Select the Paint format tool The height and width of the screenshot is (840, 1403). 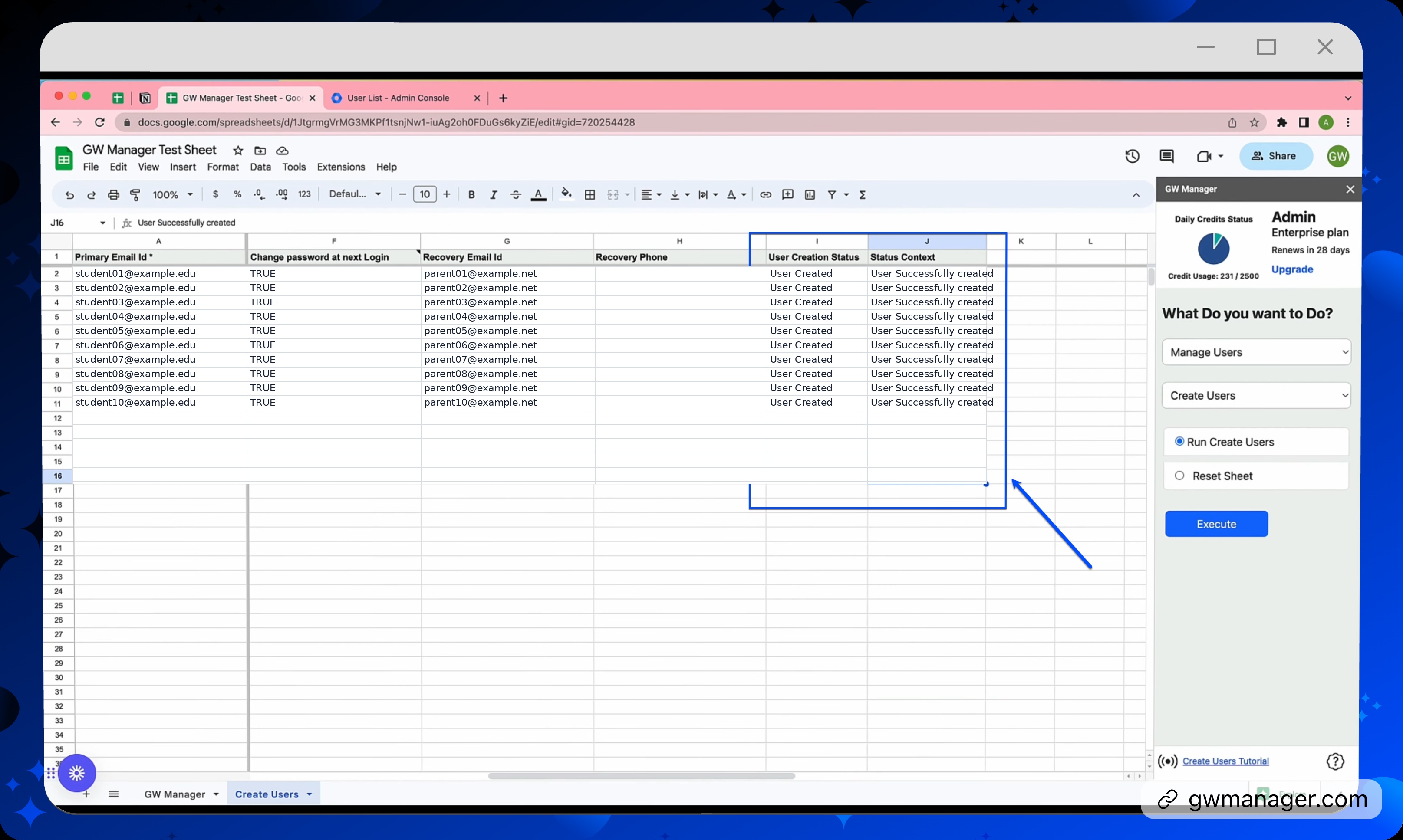coord(135,195)
